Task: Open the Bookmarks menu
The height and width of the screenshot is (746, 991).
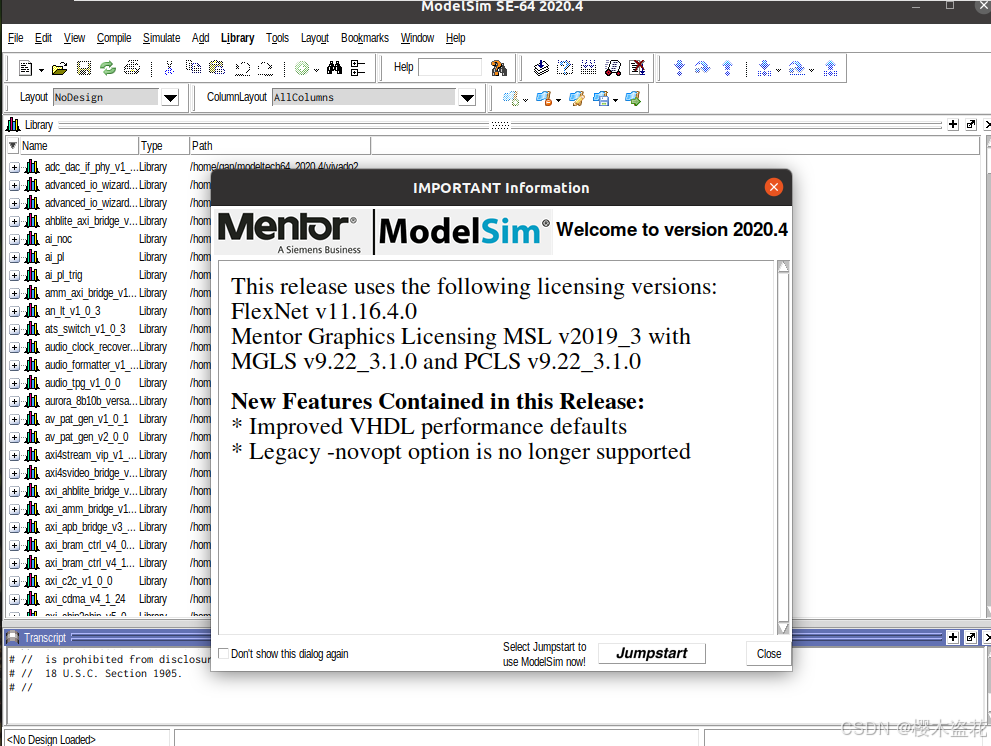Action: (x=365, y=38)
